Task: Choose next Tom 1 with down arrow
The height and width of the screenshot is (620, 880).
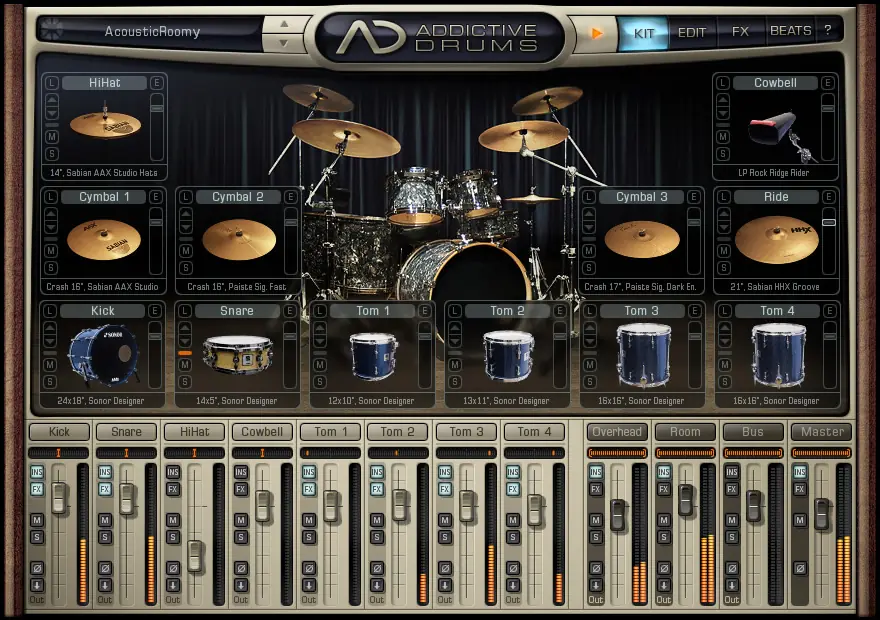Action: click(320, 341)
